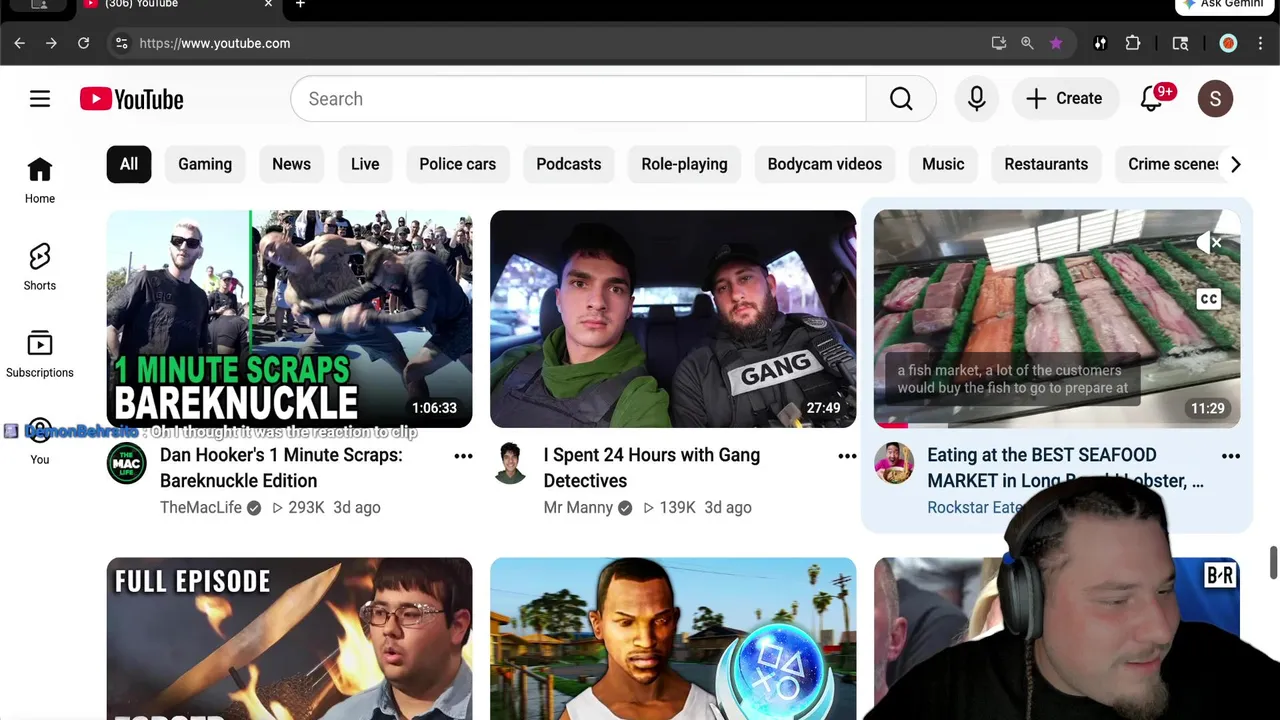This screenshot has height=720, width=1280.
Task: Open options for seafood market video
Action: click(1231, 456)
